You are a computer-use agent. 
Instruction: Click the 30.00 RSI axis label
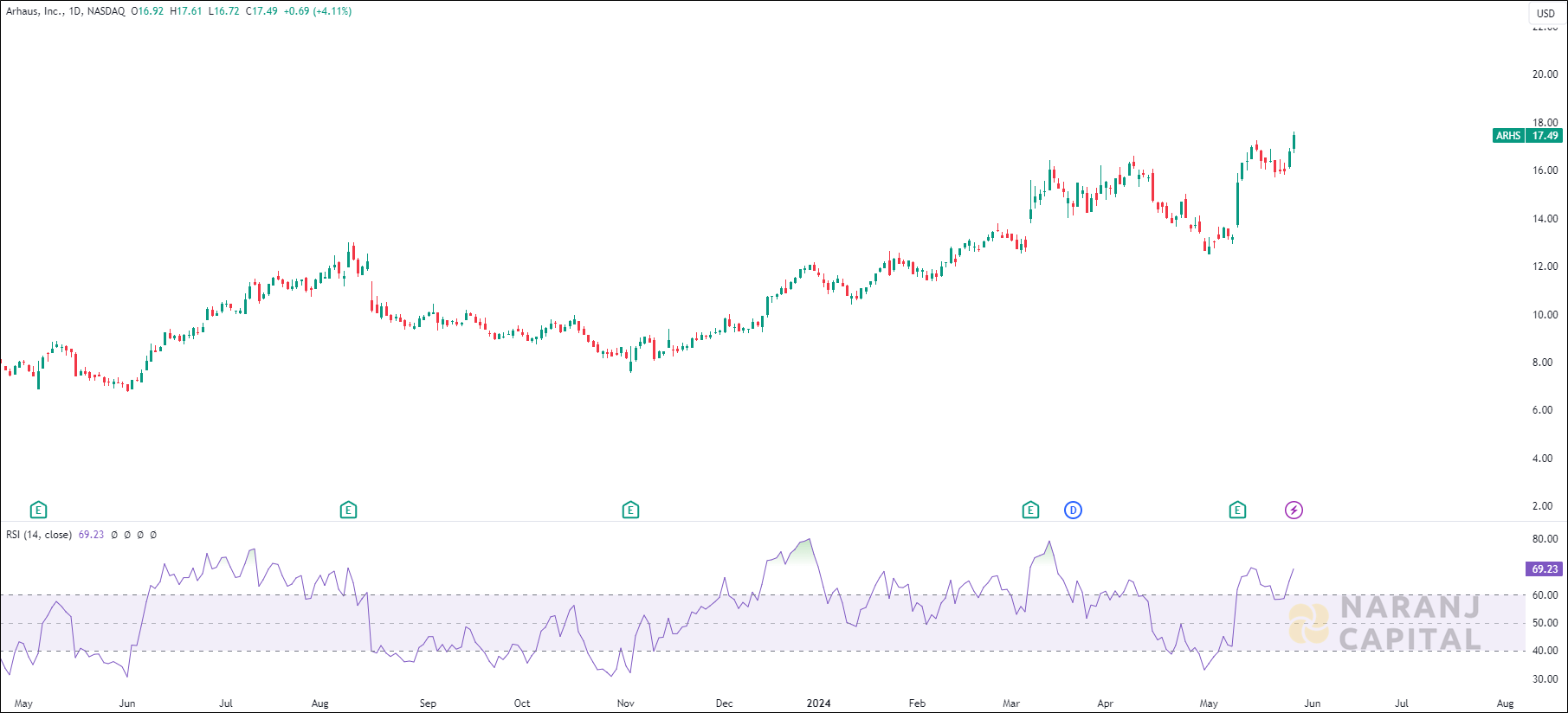coord(1545,679)
